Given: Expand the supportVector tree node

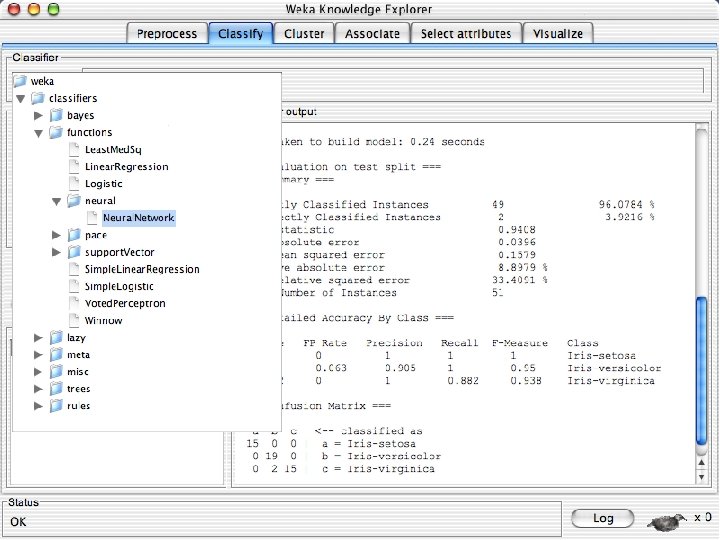Looking at the screenshot, I should [56, 252].
